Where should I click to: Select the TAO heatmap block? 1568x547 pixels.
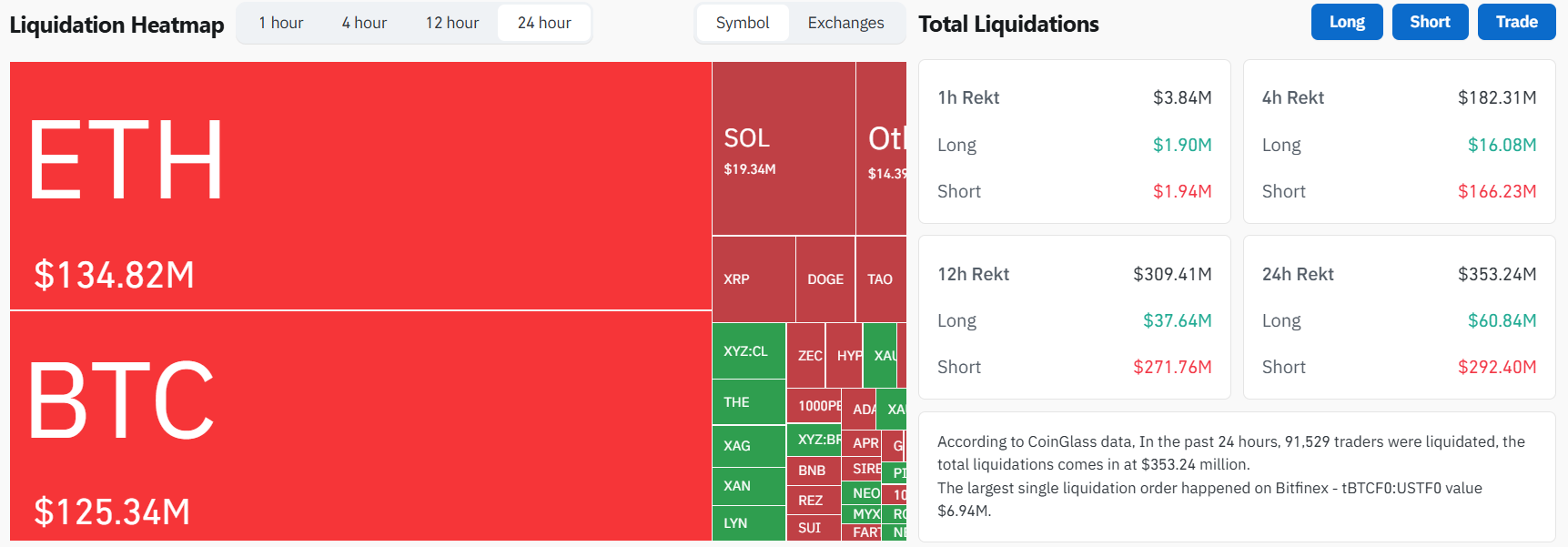click(x=880, y=279)
